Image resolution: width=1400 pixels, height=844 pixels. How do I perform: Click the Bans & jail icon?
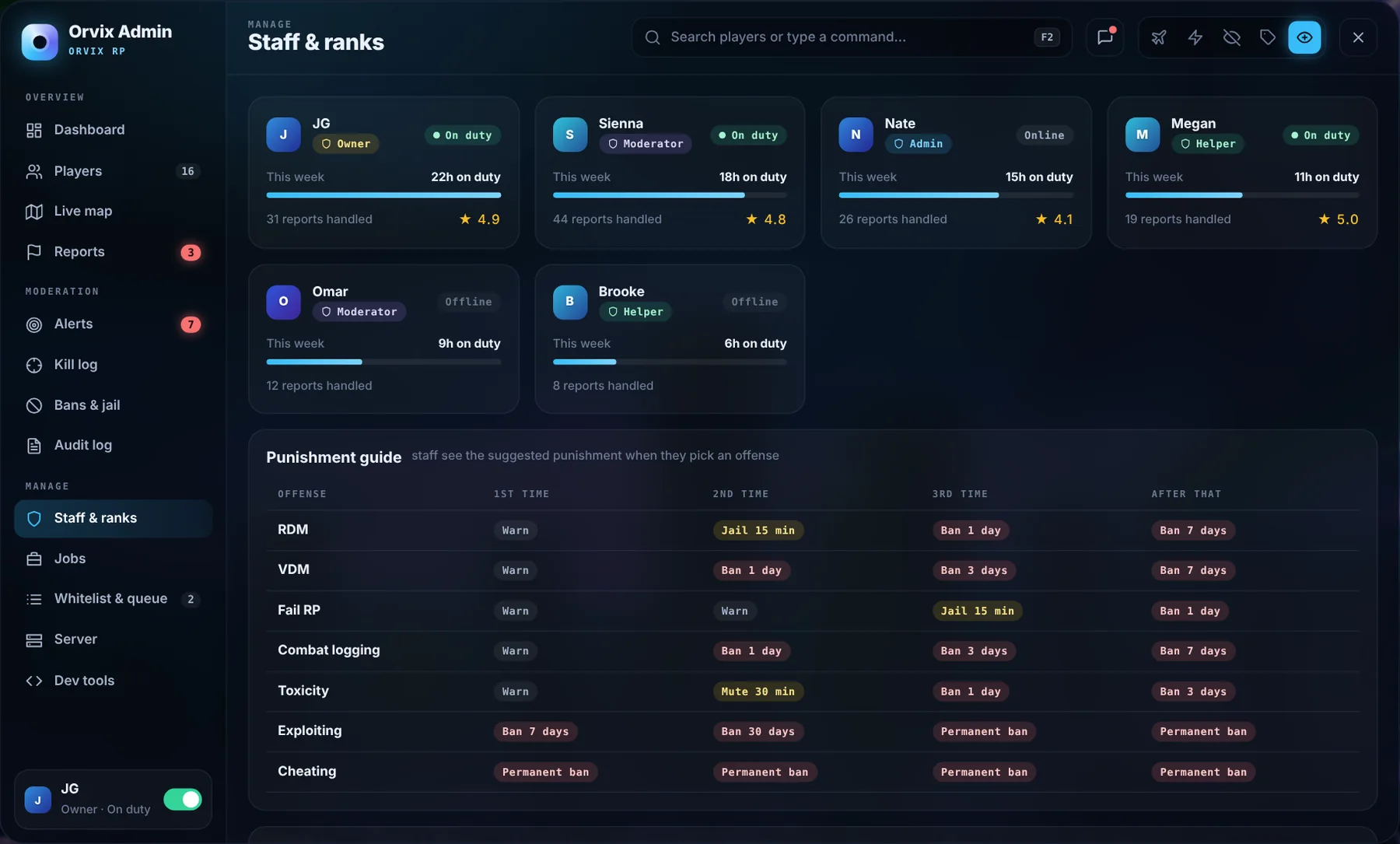[x=34, y=405]
